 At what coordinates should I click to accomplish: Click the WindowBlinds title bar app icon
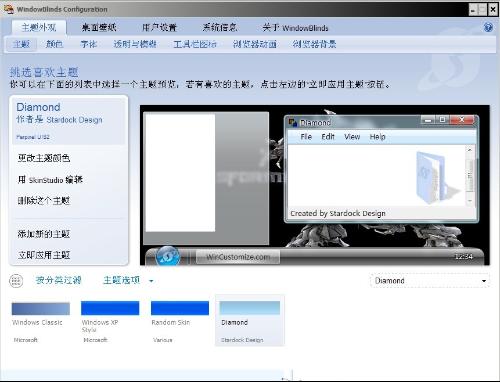(x=8, y=9)
